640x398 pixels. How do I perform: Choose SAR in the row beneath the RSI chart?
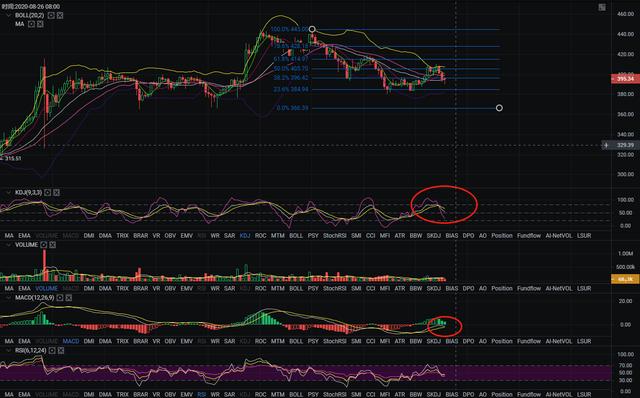tap(229, 394)
